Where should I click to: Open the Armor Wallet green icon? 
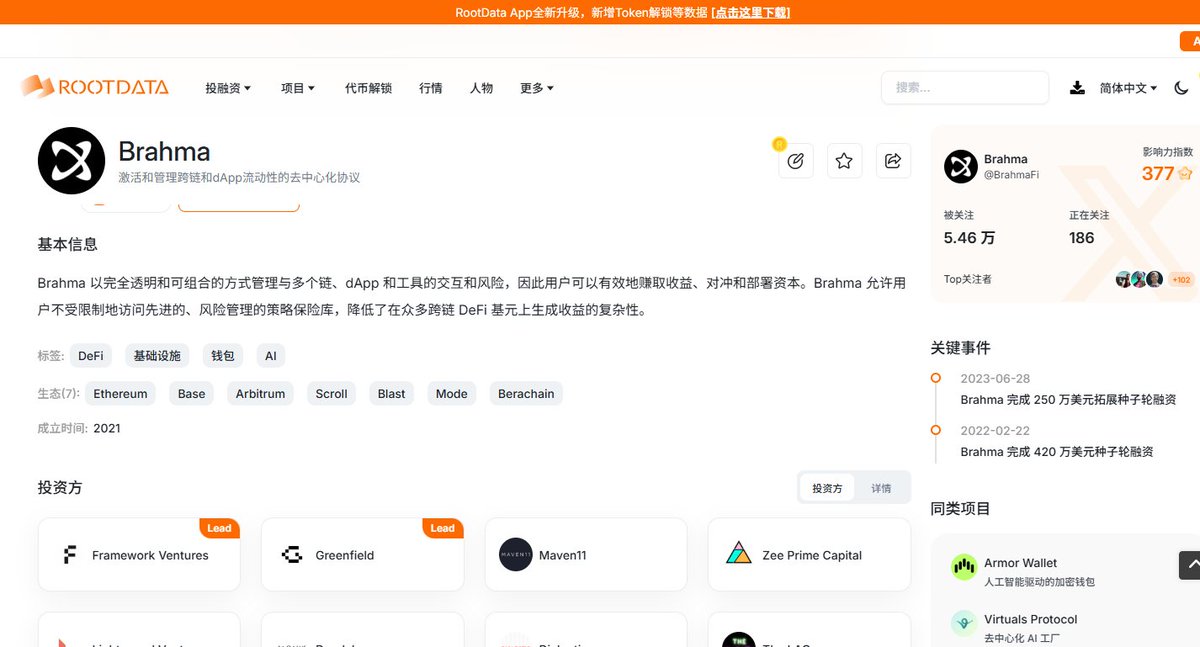tap(964, 568)
